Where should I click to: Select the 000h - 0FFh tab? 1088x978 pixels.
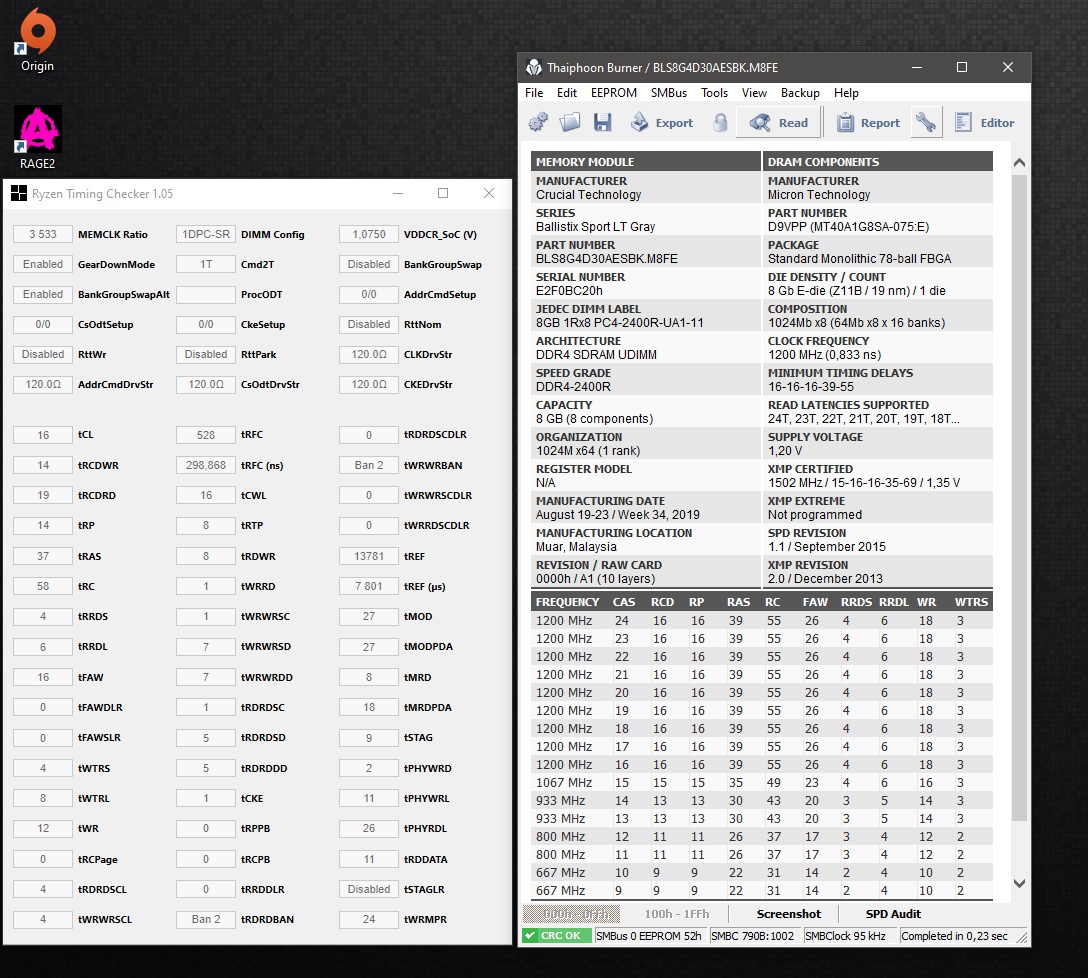point(570,914)
